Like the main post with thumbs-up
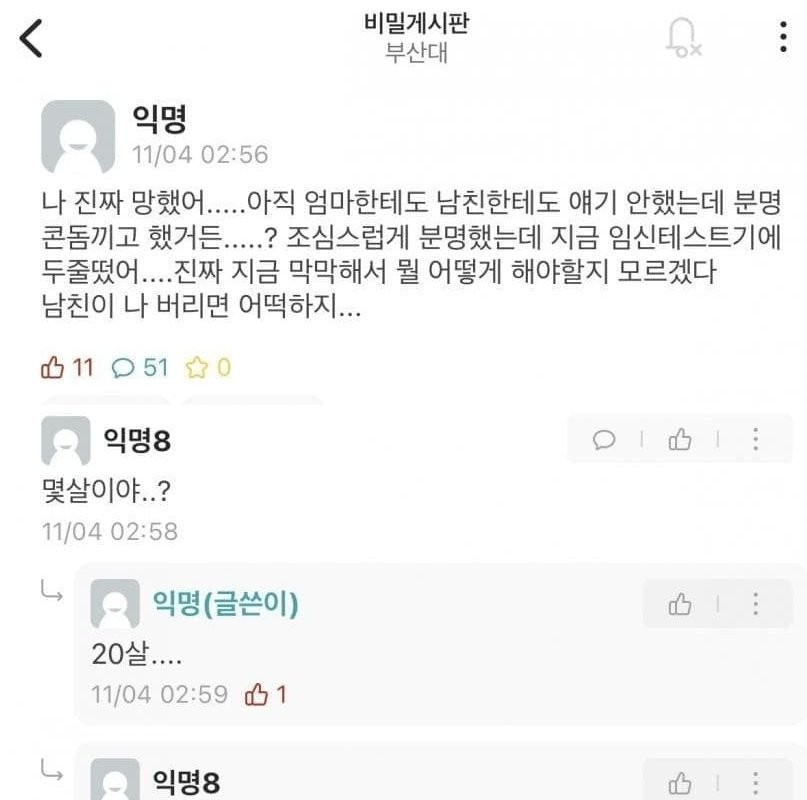Screen dimensions: 807x800 coord(53,368)
